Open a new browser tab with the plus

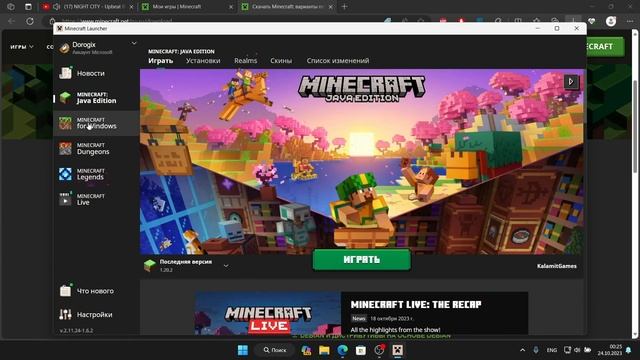(344, 7)
